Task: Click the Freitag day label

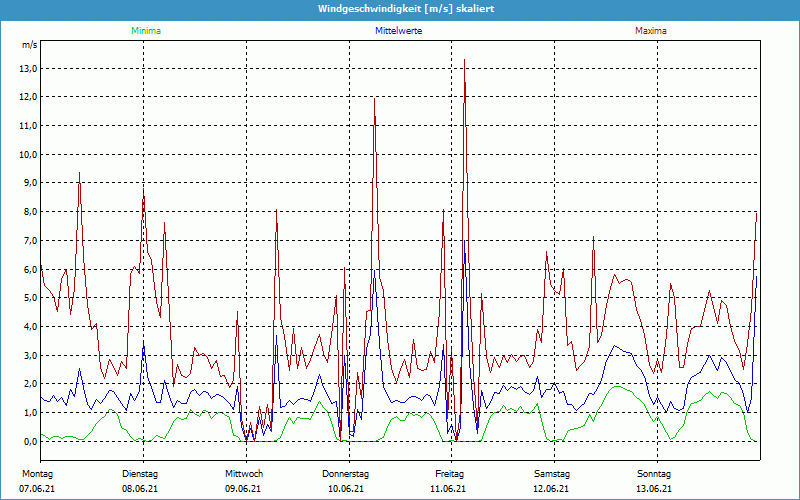Action: click(449, 474)
